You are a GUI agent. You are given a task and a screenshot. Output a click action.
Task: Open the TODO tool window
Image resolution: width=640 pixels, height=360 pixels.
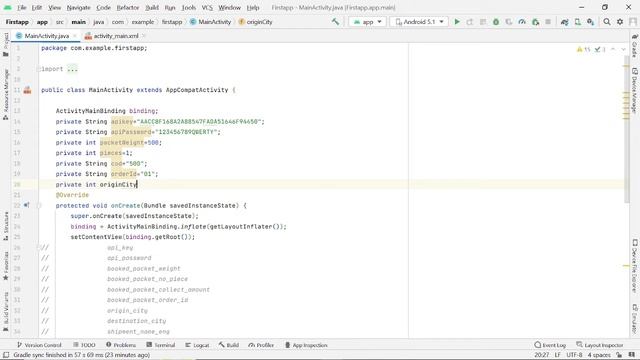[x=84, y=345]
